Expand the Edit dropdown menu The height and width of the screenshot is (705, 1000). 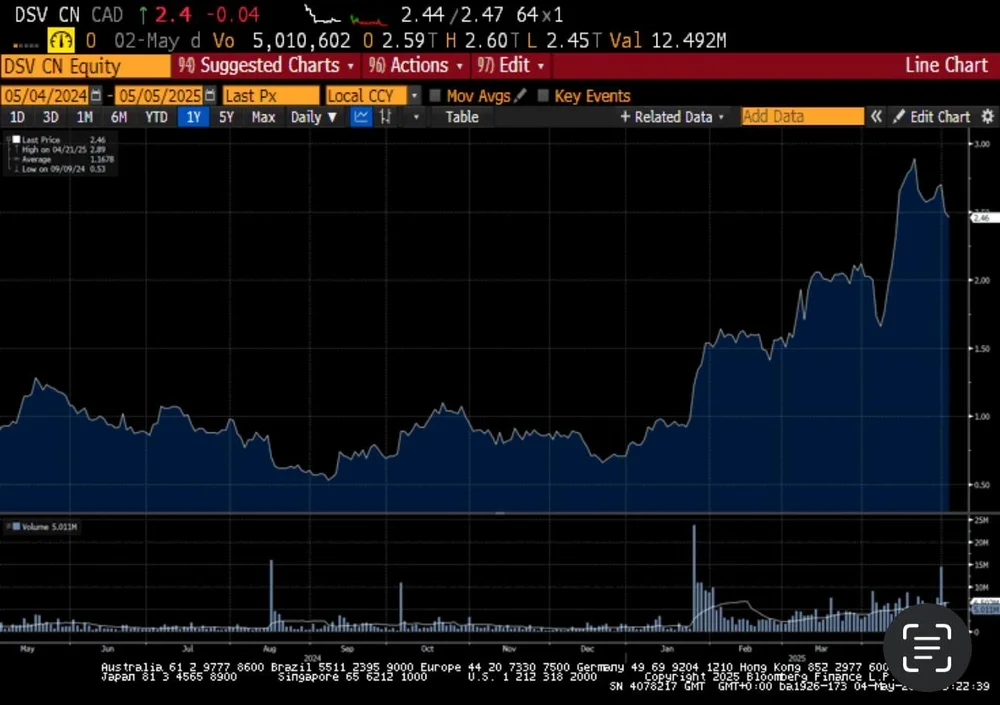click(541, 66)
